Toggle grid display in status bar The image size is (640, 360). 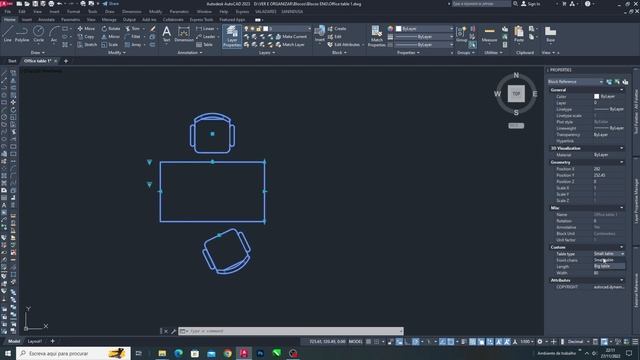(x=368, y=341)
